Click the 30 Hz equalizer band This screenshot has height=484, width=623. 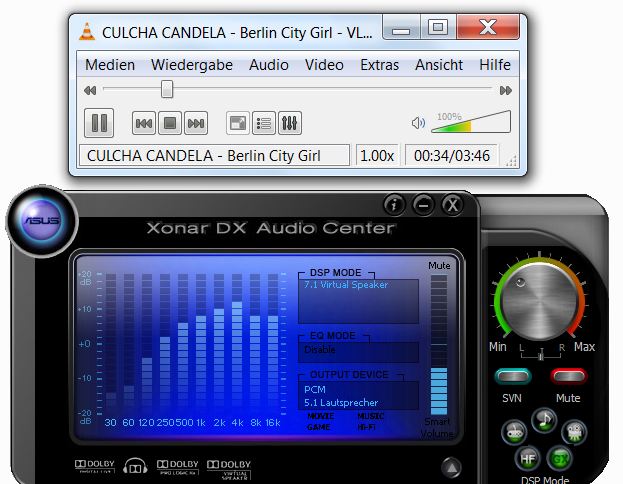(x=111, y=344)
